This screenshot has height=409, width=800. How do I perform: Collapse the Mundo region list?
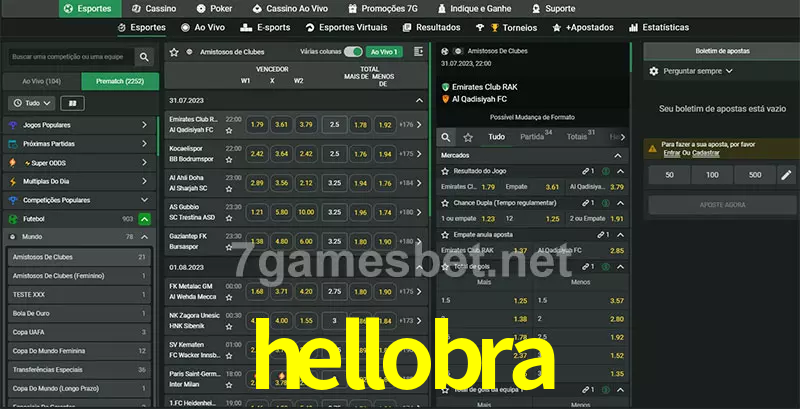144,237
